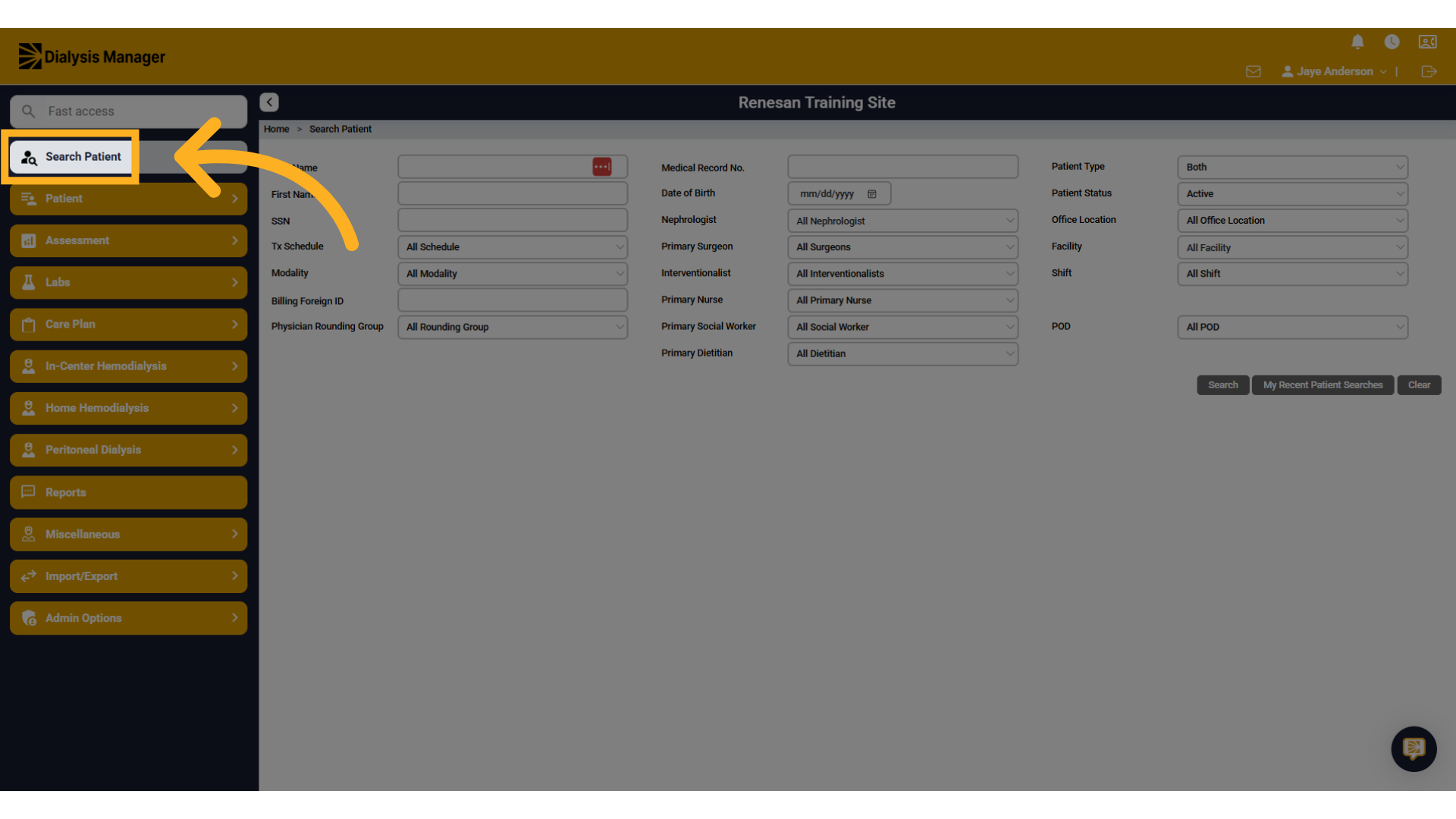The height and width of the screenshot is (819, 1456).
Task: Open the All Modality dropdown
Action: (x=513, y=274)
